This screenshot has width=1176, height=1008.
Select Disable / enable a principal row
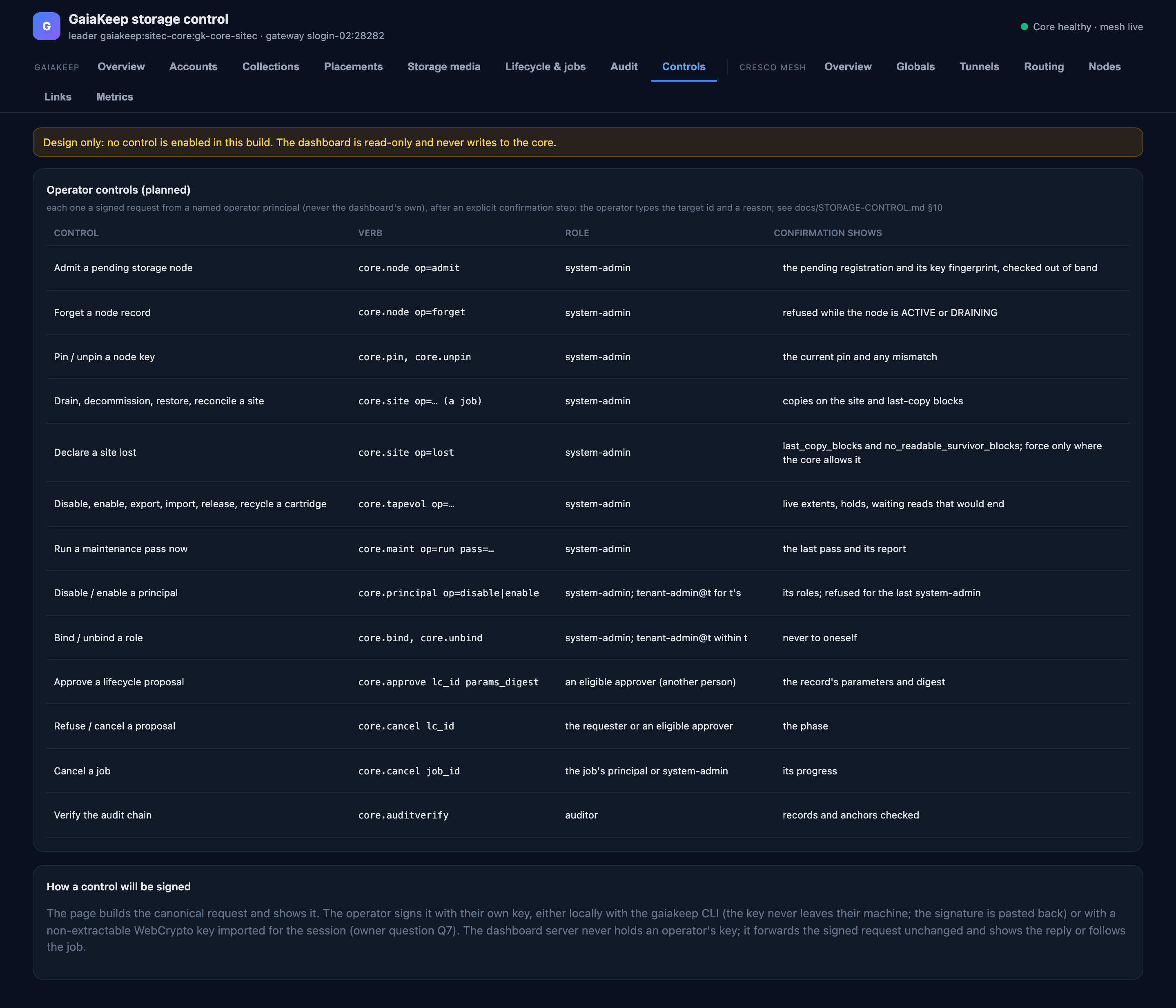tap(588, 593)
